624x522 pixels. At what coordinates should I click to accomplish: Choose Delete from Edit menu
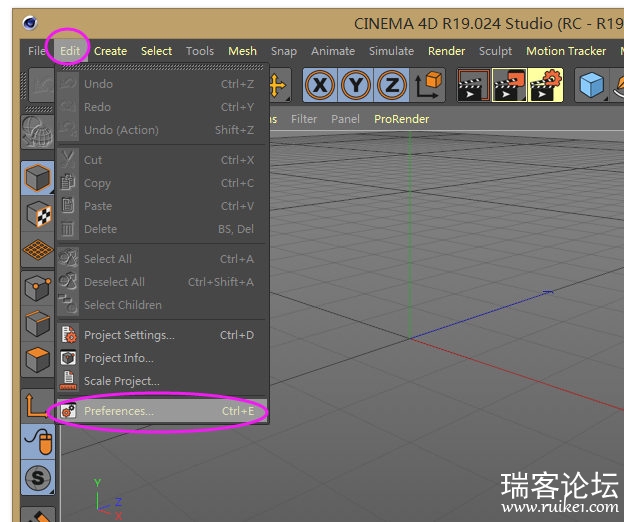[x=162, y=229]
